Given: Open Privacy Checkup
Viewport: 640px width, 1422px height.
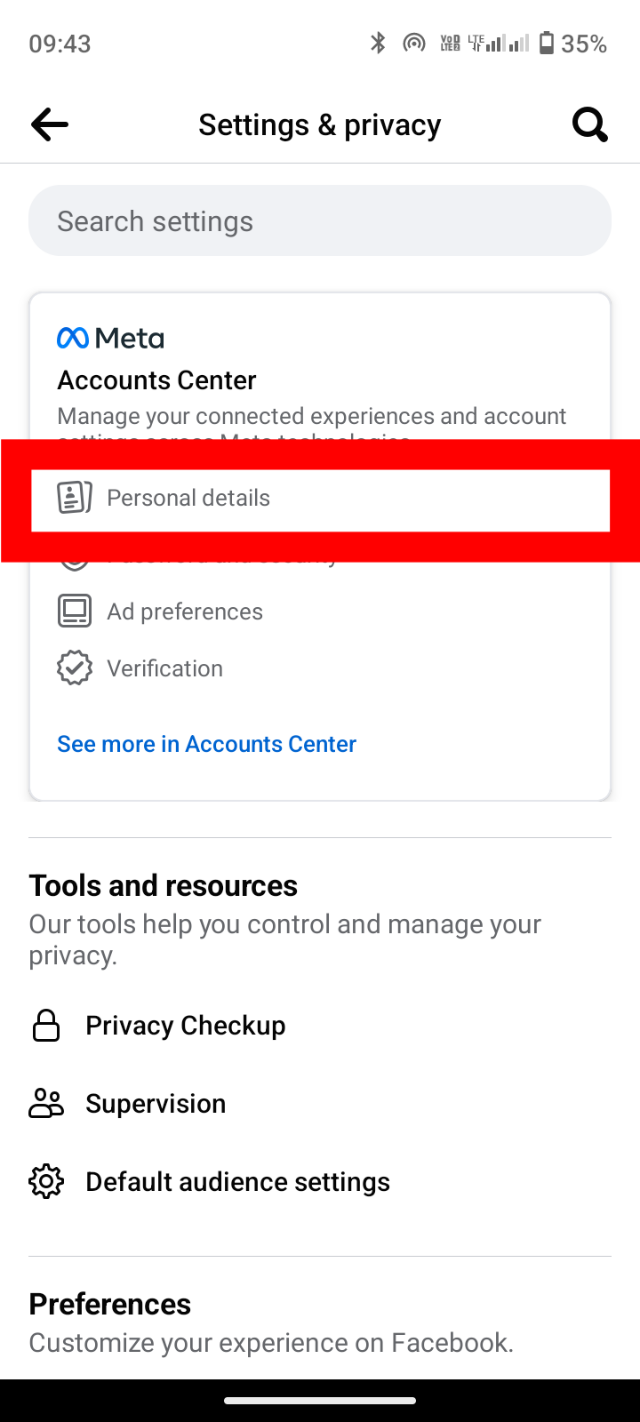Looking at the screenshot, I should coord(185,1026).
